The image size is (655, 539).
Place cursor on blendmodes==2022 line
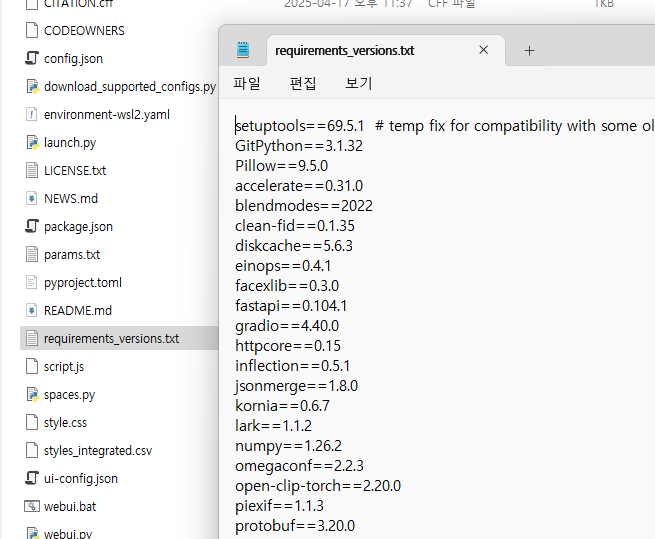[304, 206]
